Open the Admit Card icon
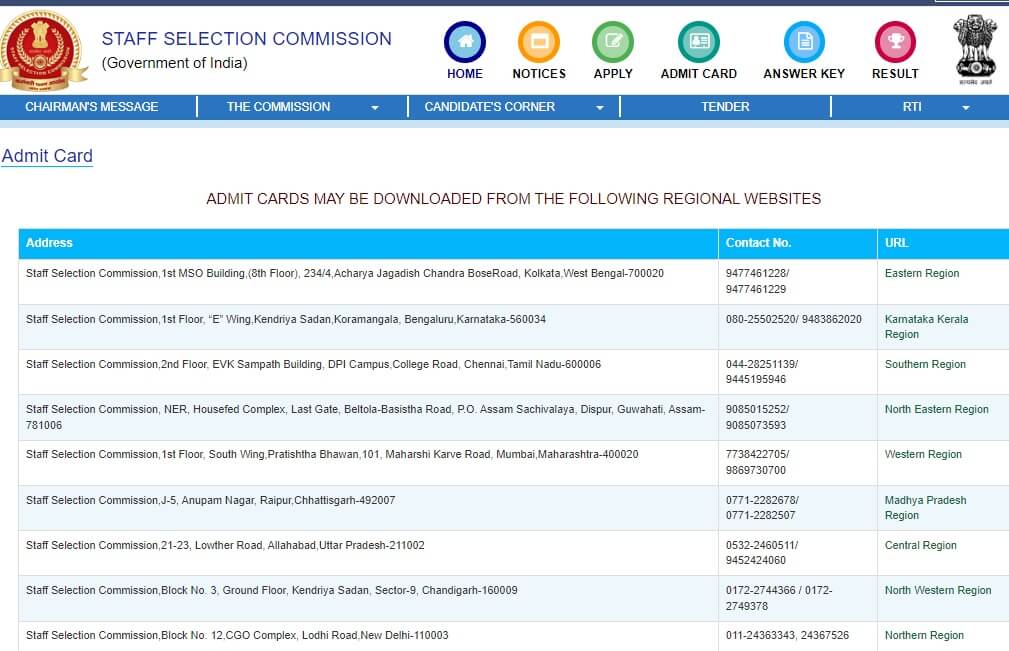Screen dimensions: 1009x651 click(699, 42)
